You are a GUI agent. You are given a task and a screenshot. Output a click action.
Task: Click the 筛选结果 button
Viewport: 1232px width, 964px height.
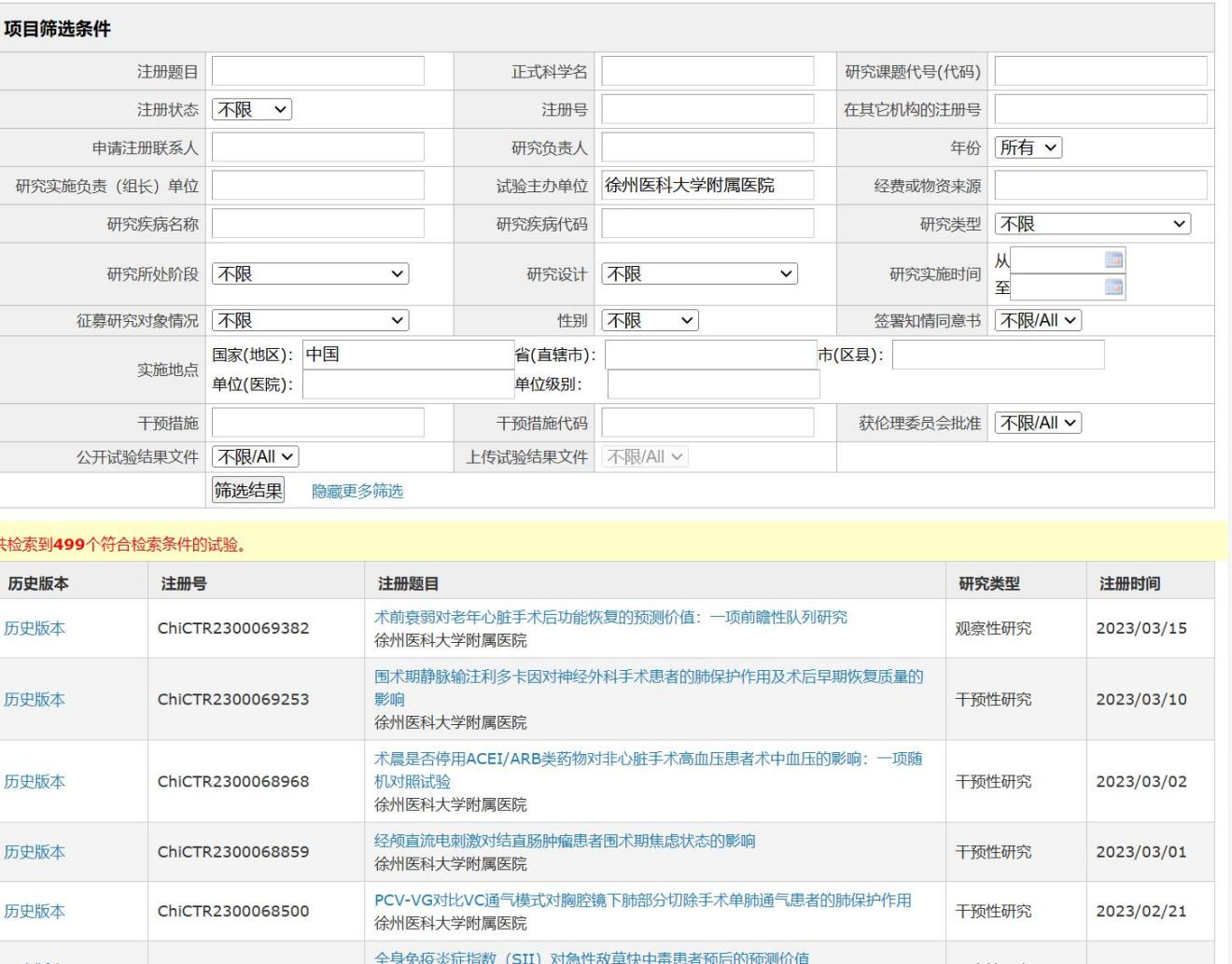[248, 491]
